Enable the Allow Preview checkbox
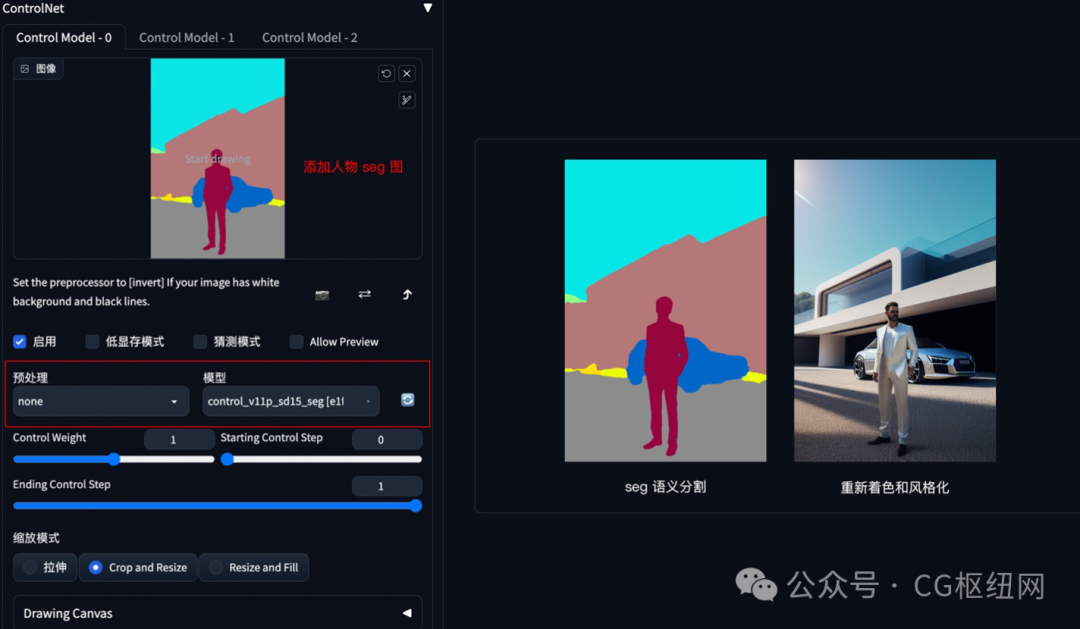The image size is (1080, 629). coord(297,342)
